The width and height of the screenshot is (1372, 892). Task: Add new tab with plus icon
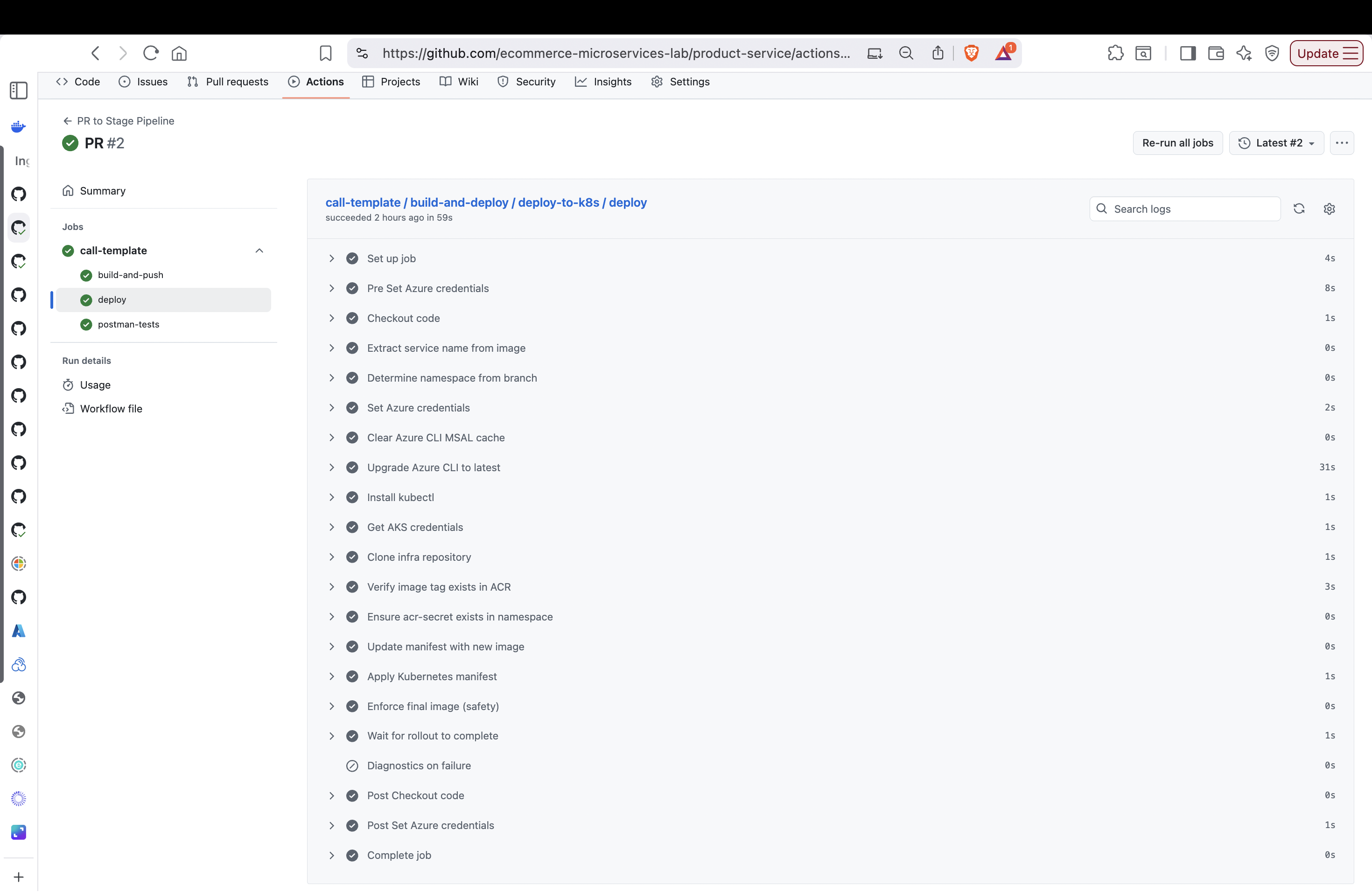click(19, 877)
